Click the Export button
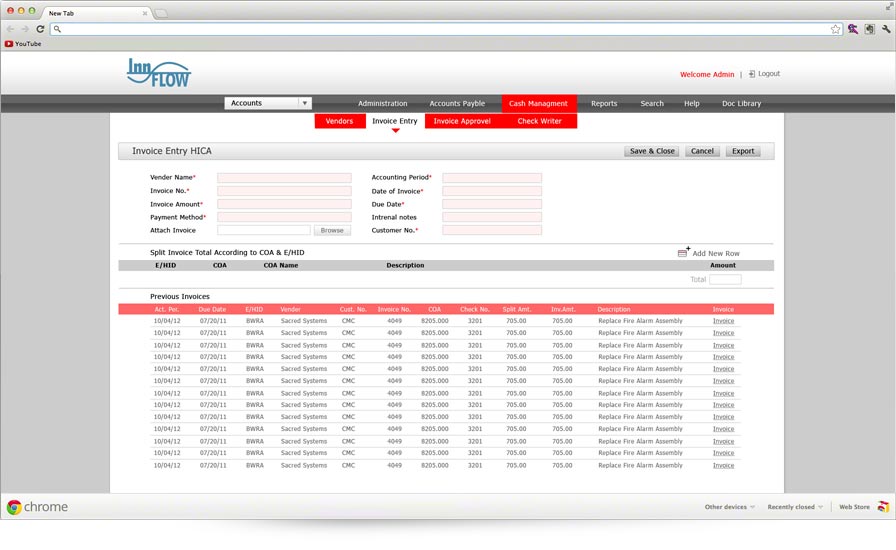896x550 pixels. click(743, 151)
